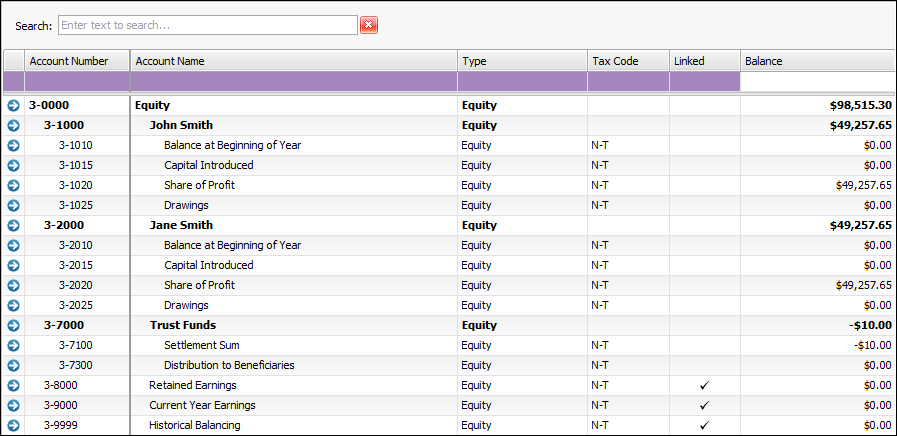Click into the Search text field

(x=207, y=25)
